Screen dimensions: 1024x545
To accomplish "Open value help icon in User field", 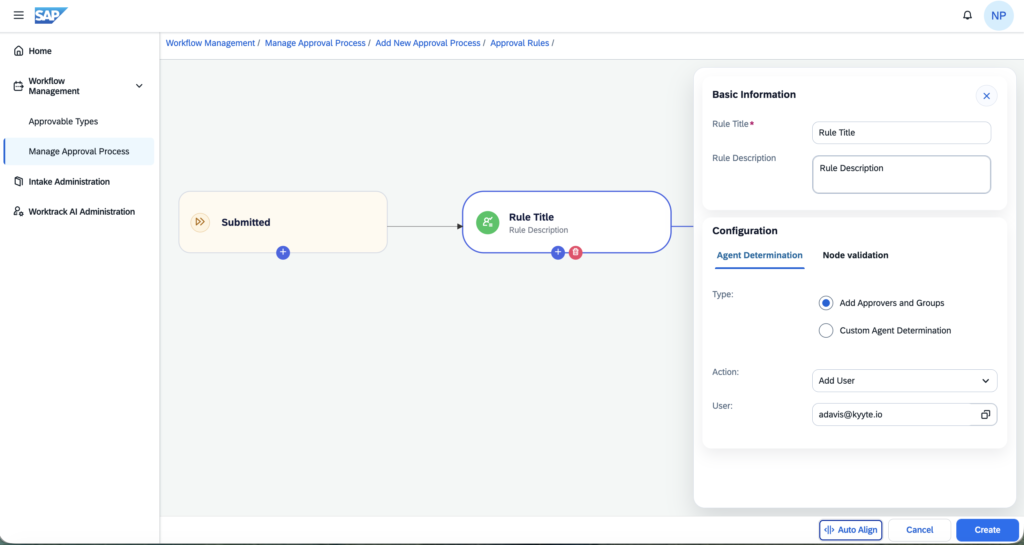I will pos(985,414).
